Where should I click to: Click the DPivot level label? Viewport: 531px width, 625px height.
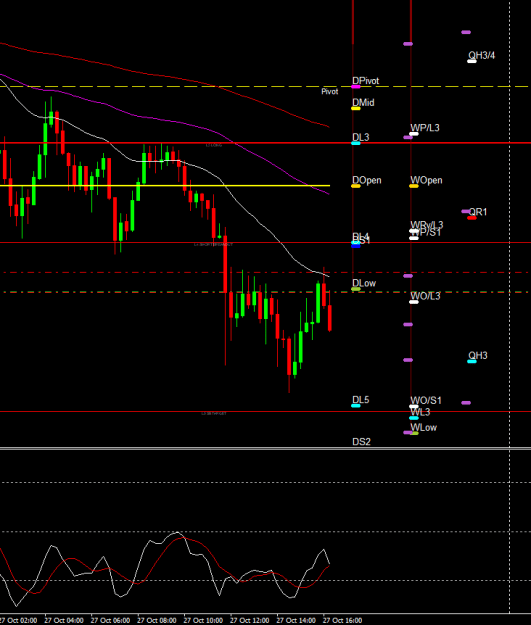point(366,81)
